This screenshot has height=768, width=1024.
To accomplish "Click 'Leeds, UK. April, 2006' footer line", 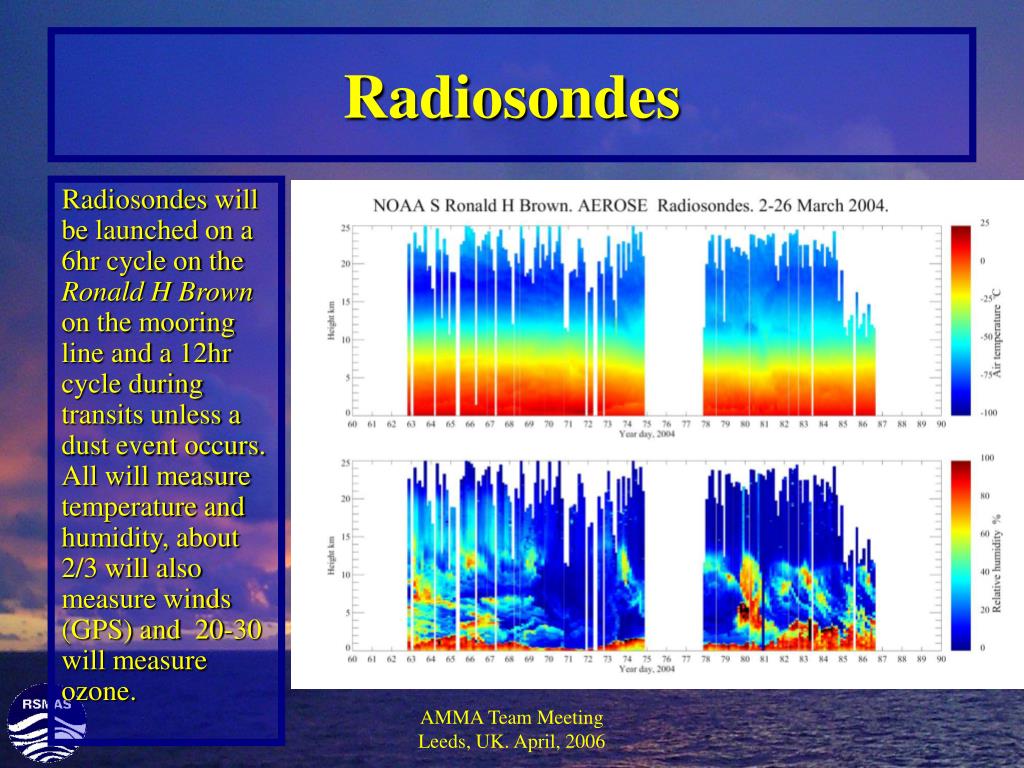I will pyautogui.click(x=511, y=741).
